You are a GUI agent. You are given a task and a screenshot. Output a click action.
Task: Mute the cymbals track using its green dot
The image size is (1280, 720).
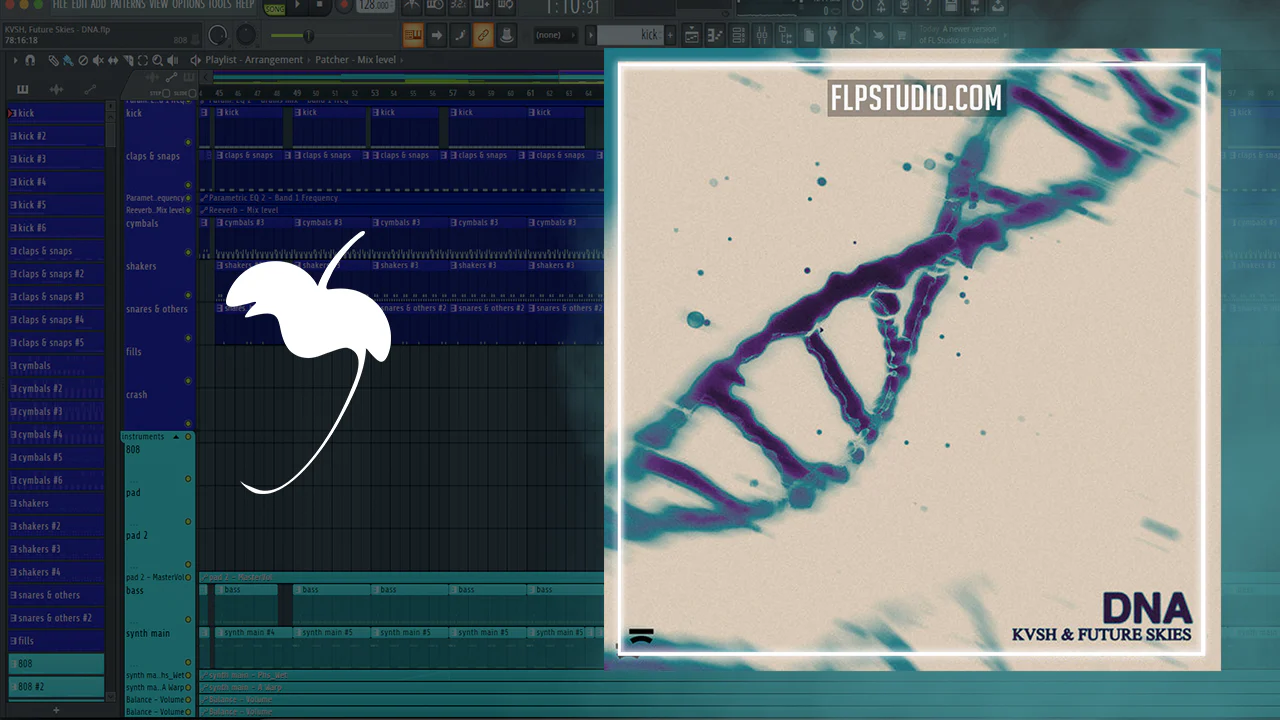click(187, 252)
